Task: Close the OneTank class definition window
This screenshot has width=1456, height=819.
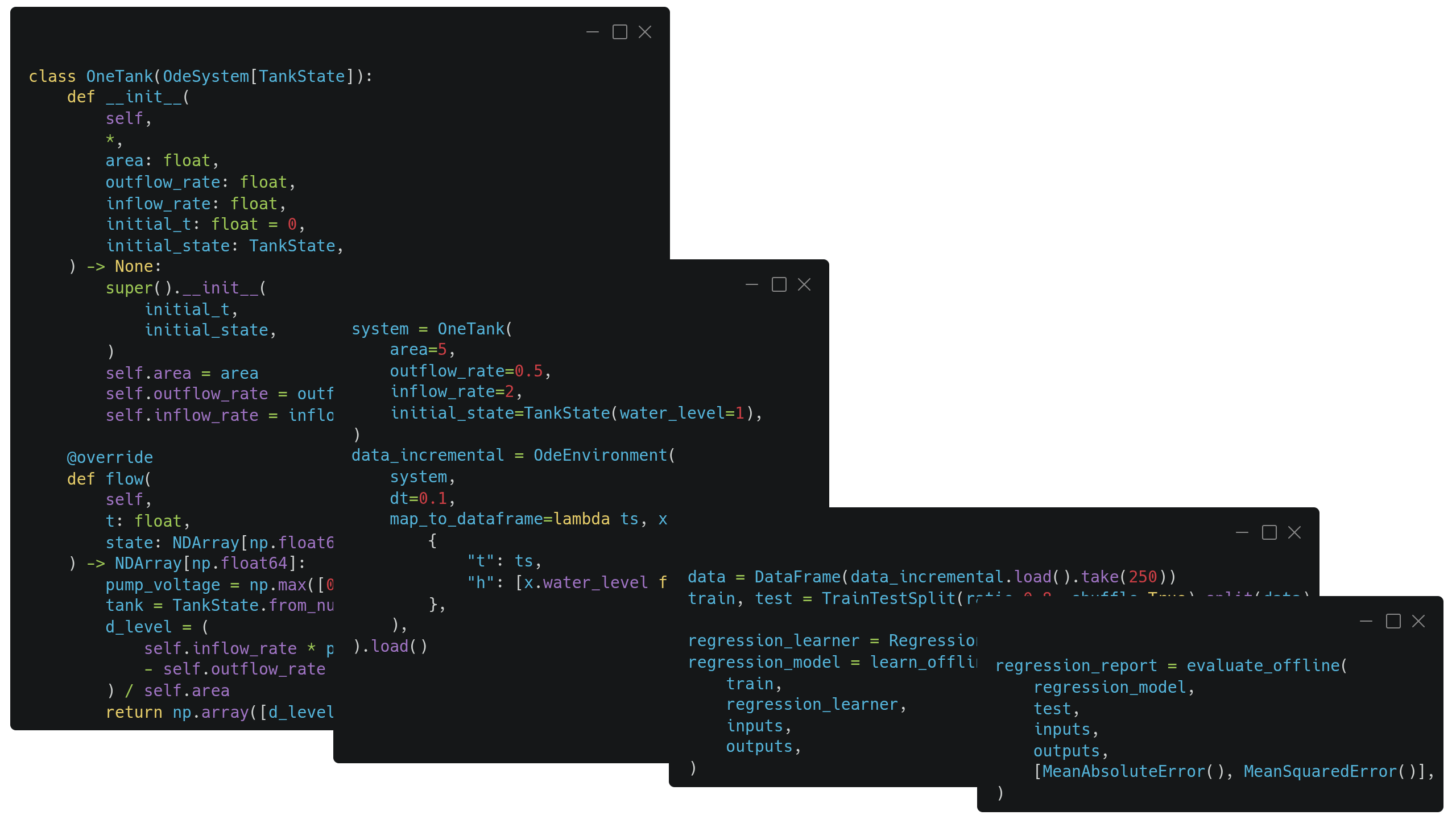Action: pos(645,32)
